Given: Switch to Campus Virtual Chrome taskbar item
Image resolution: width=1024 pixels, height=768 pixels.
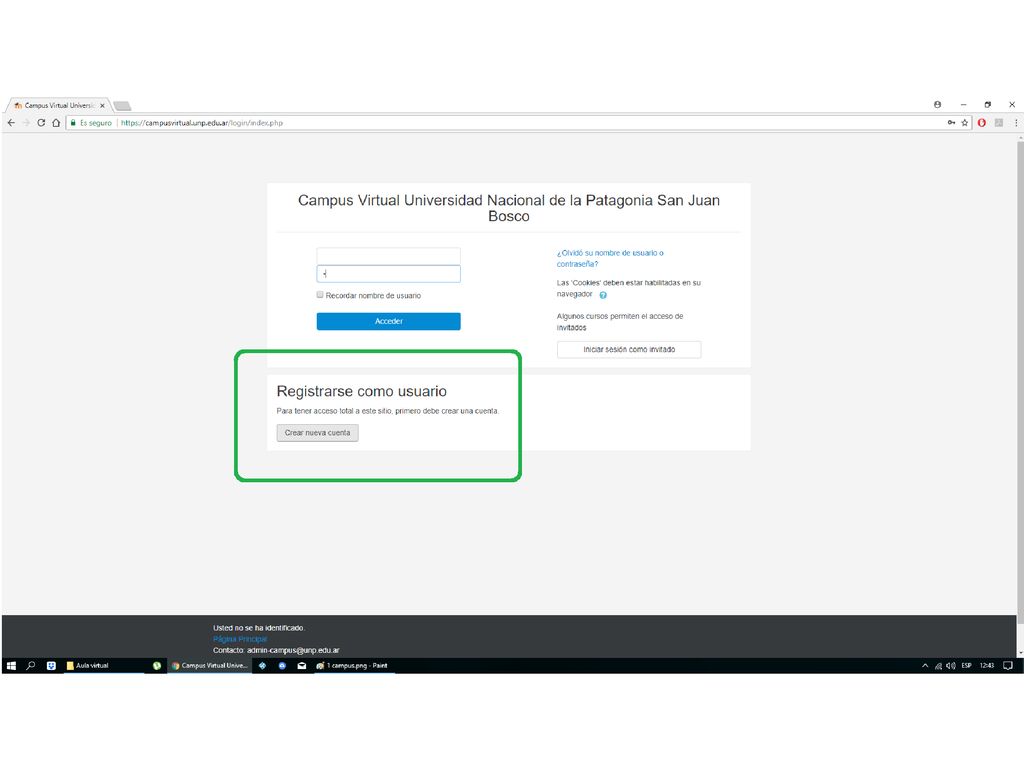Looking at the screenshot, I should coord(210,665).
